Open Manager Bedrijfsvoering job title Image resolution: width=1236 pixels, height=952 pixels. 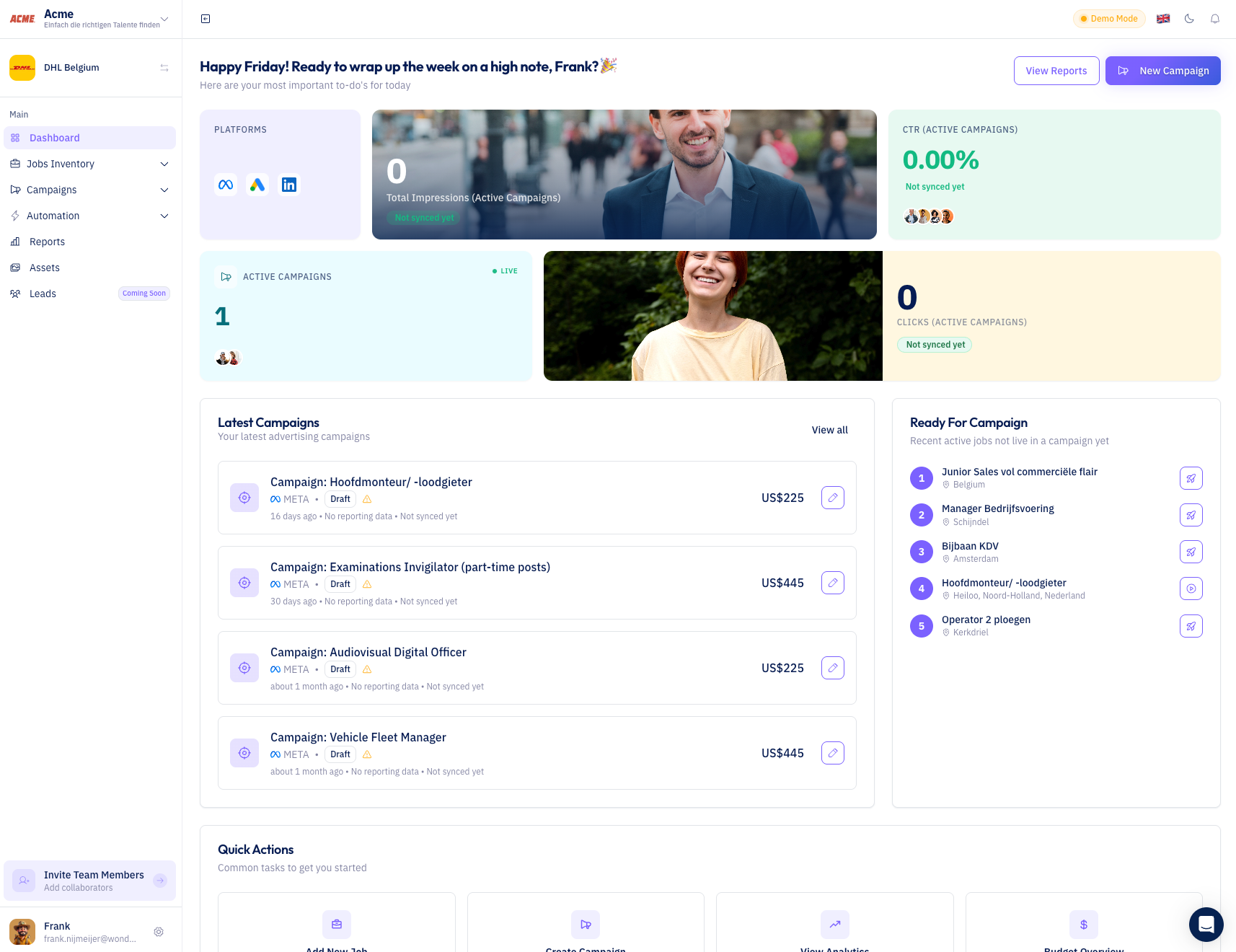click(998, 508)
